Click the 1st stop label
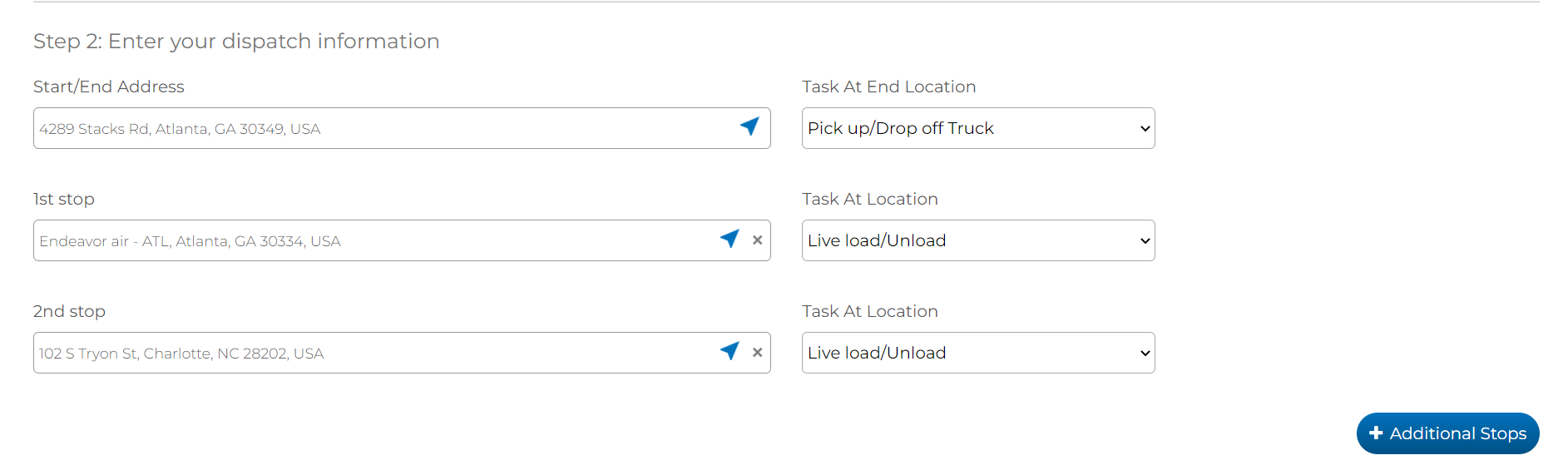1568x470 pixels. tap(64, 199)
